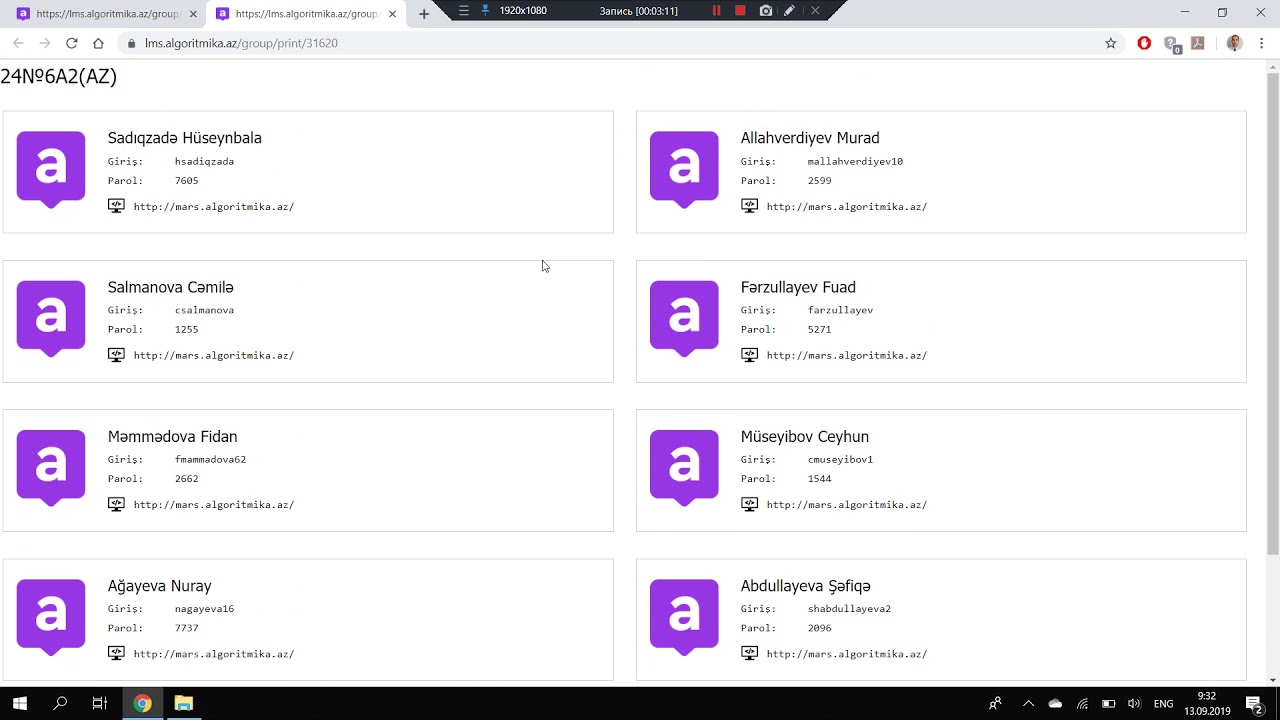Screen dimensions: 1280x720
Task: Open Windows taskbar search
Action: tap(60, 703)
